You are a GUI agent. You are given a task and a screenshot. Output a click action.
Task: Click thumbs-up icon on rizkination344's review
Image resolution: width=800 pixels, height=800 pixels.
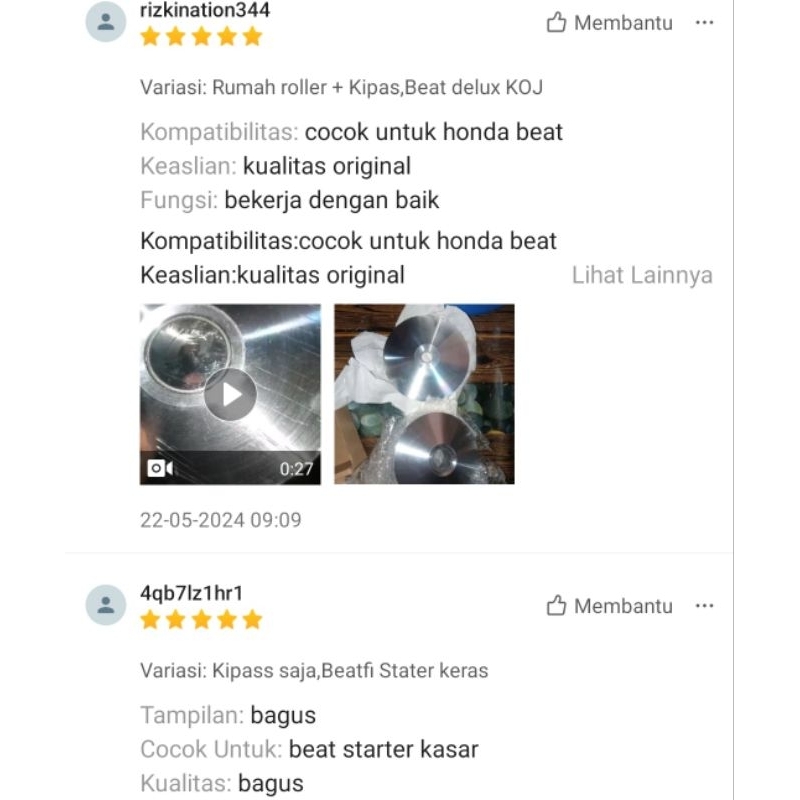556,22
